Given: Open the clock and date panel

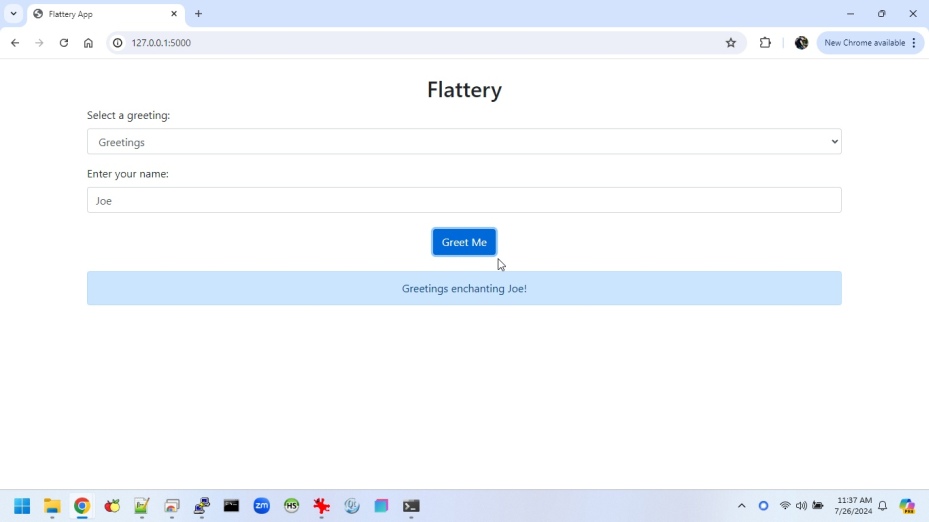Looking at the screenshot, I should 854,506.
